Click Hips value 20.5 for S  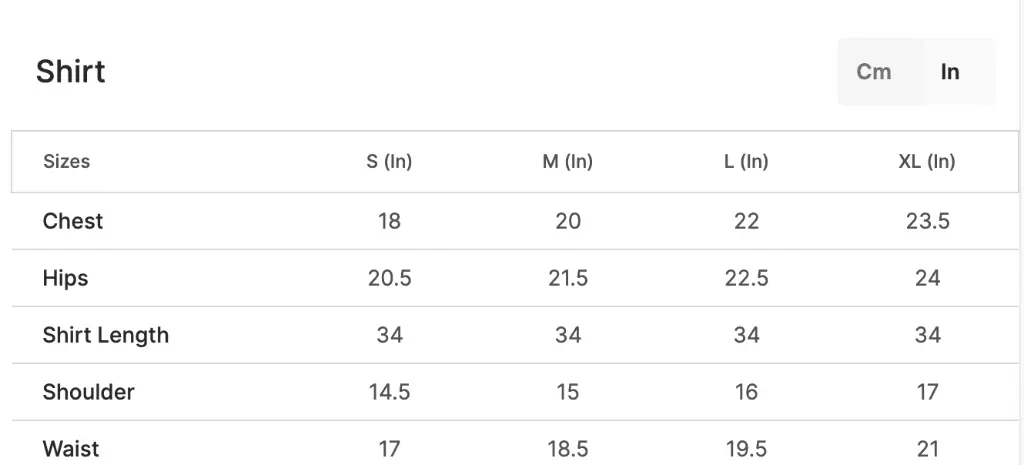[389, 278]
